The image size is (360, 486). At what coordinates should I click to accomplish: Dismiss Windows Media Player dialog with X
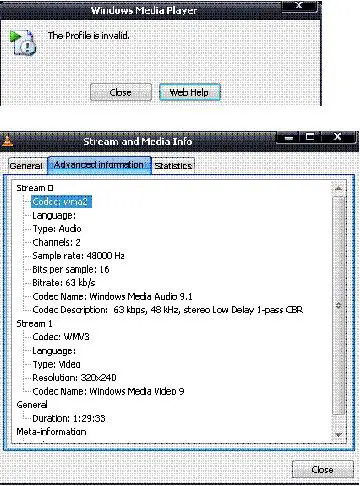tap(299, 6)
